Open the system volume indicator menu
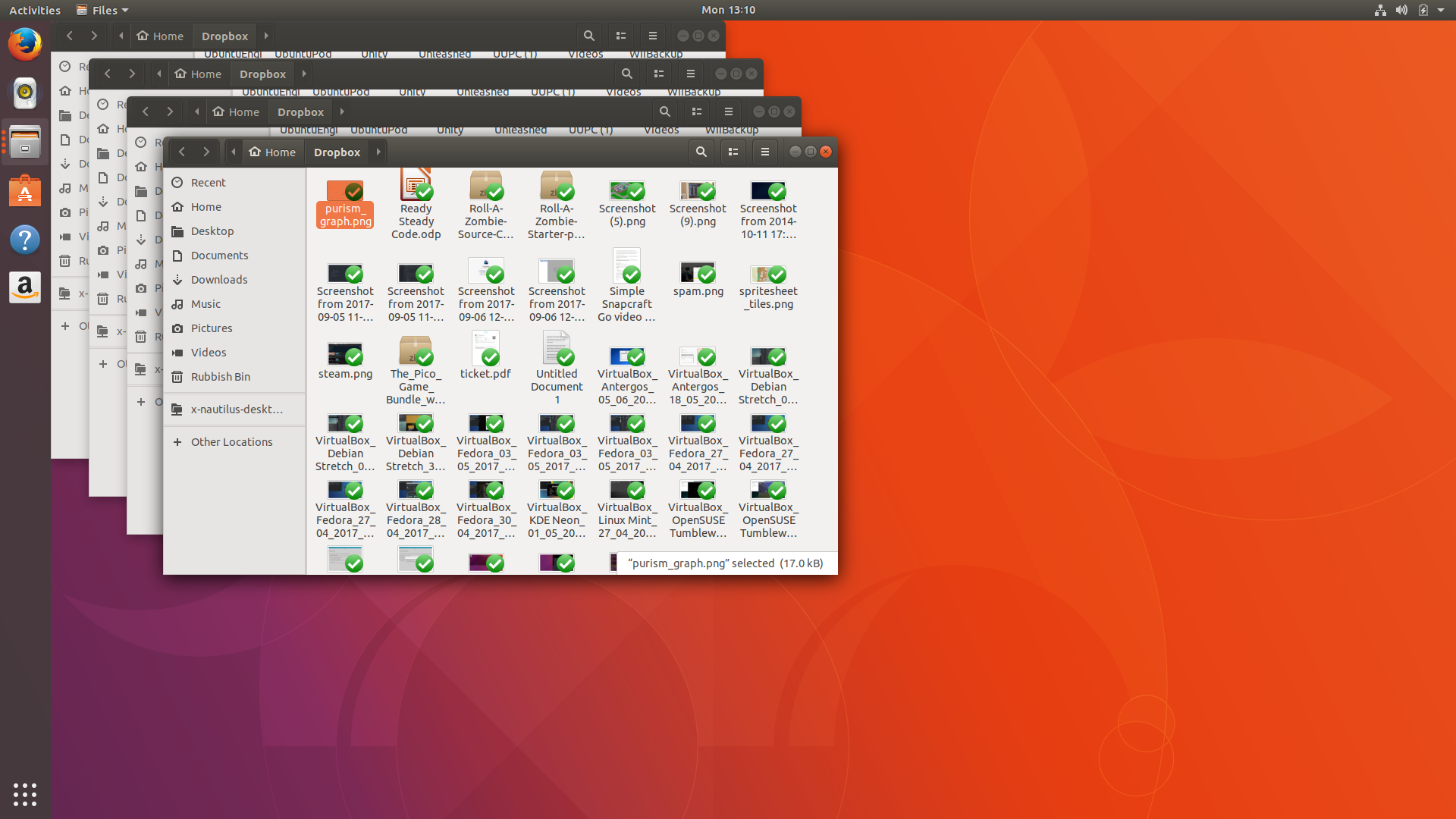 1401,10
